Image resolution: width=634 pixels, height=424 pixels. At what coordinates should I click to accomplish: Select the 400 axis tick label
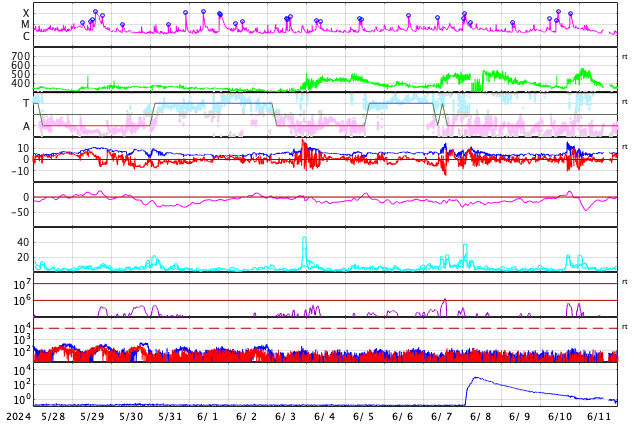(21, 83)
